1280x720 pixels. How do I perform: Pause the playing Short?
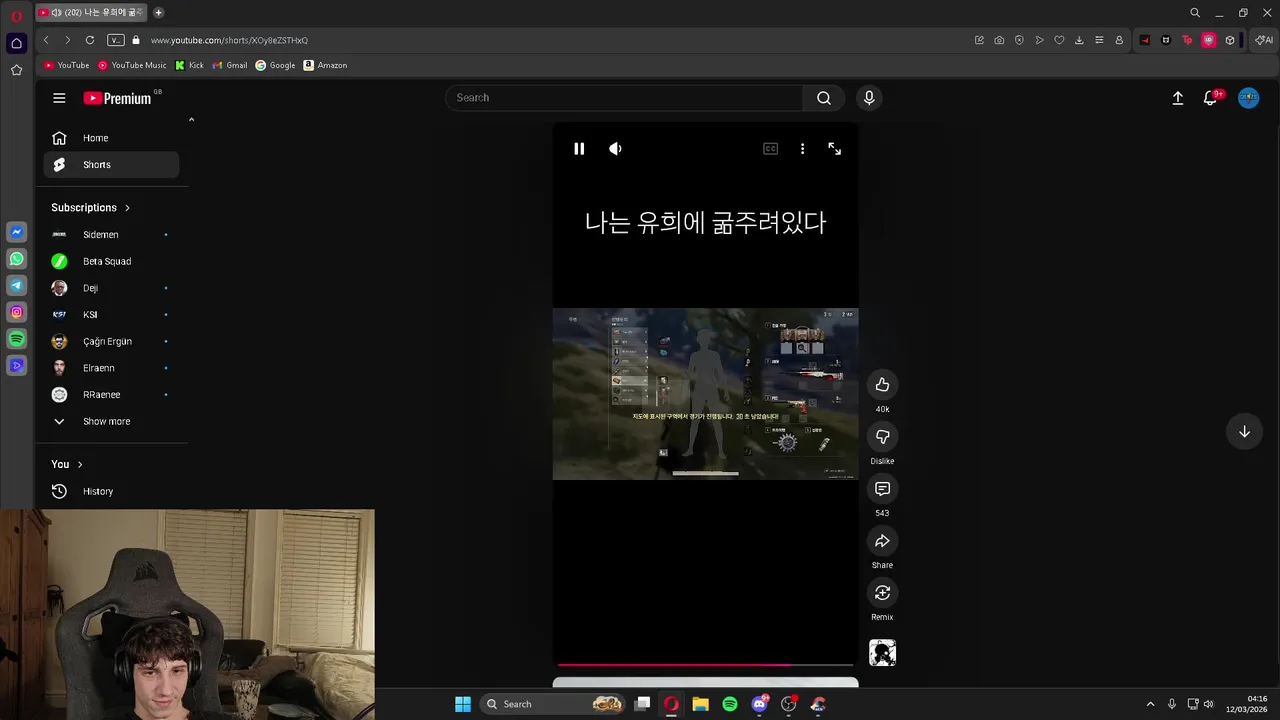(579, 149)
